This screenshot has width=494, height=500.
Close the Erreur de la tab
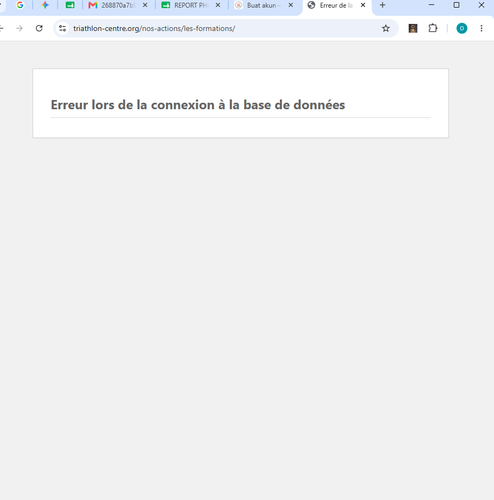[363, 5]
